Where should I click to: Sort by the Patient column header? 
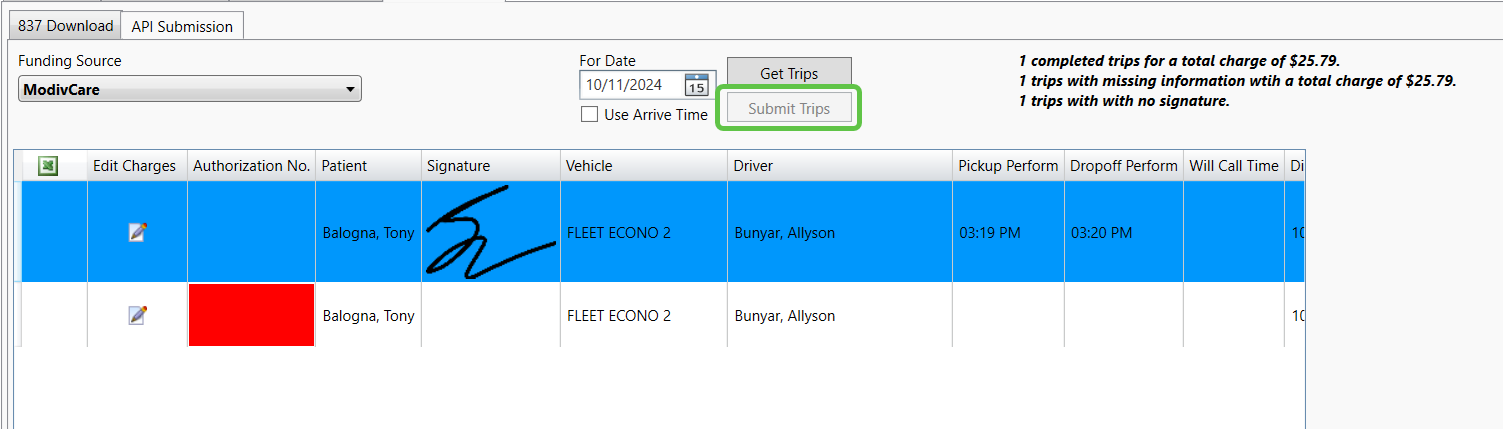345,166
